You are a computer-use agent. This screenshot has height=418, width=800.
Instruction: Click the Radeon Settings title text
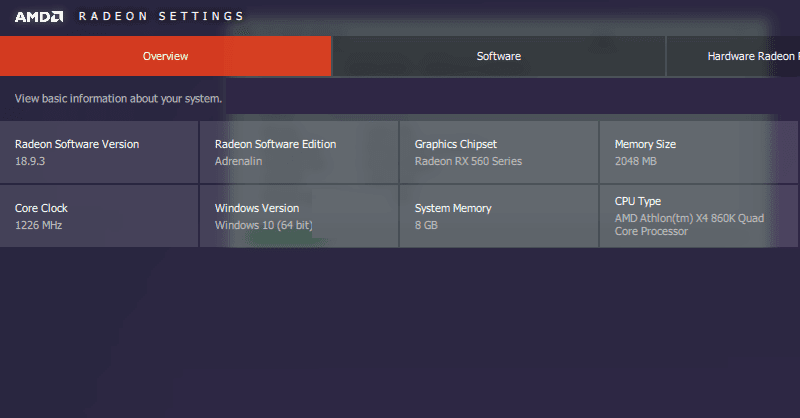(161, 16)
